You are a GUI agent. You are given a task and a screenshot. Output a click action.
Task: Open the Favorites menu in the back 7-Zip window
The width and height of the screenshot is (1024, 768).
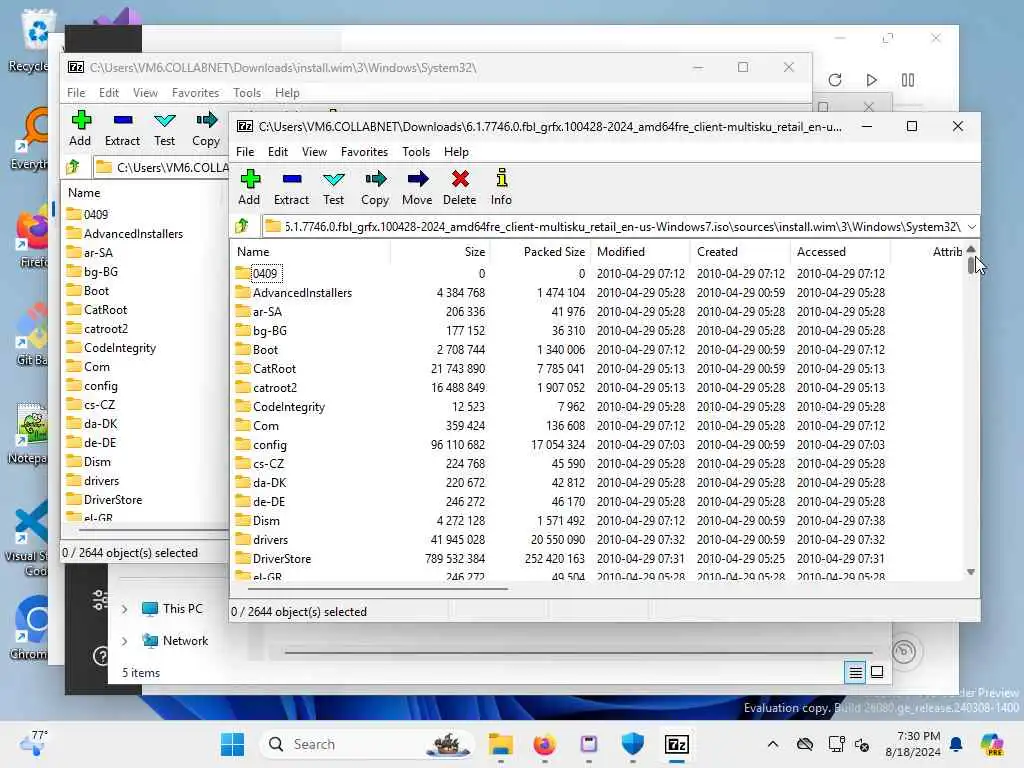tap(195, 93)
